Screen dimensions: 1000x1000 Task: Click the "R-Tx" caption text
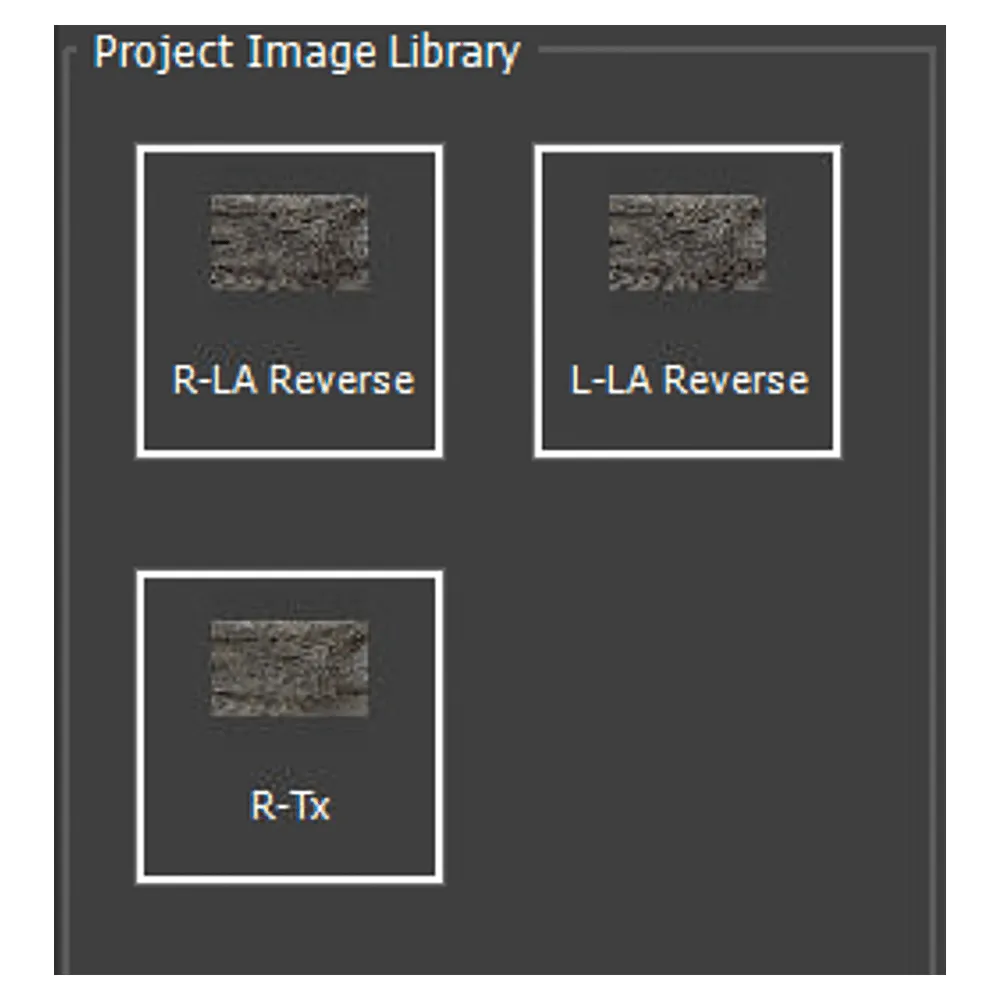coord(289,805)
